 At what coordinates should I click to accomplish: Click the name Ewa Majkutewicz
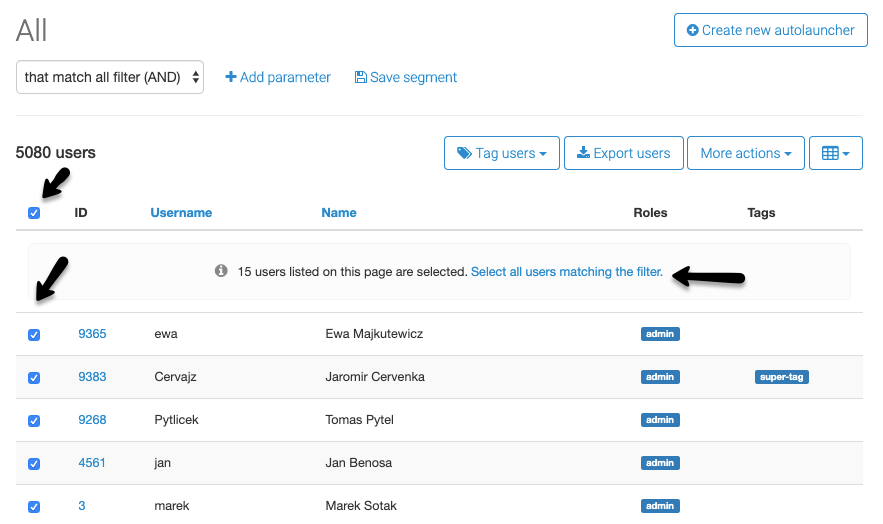click(374, 334)
